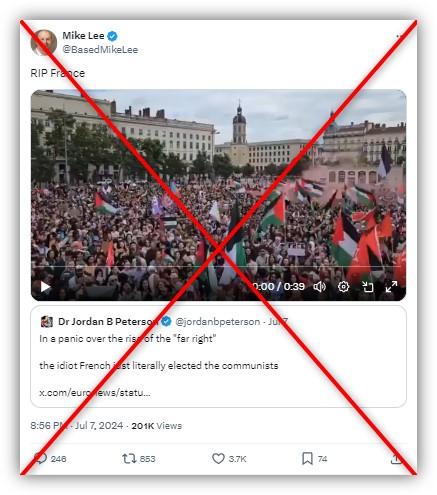Open video settings gear
Viewport: 437px width, 495px height.
point(343,287)
